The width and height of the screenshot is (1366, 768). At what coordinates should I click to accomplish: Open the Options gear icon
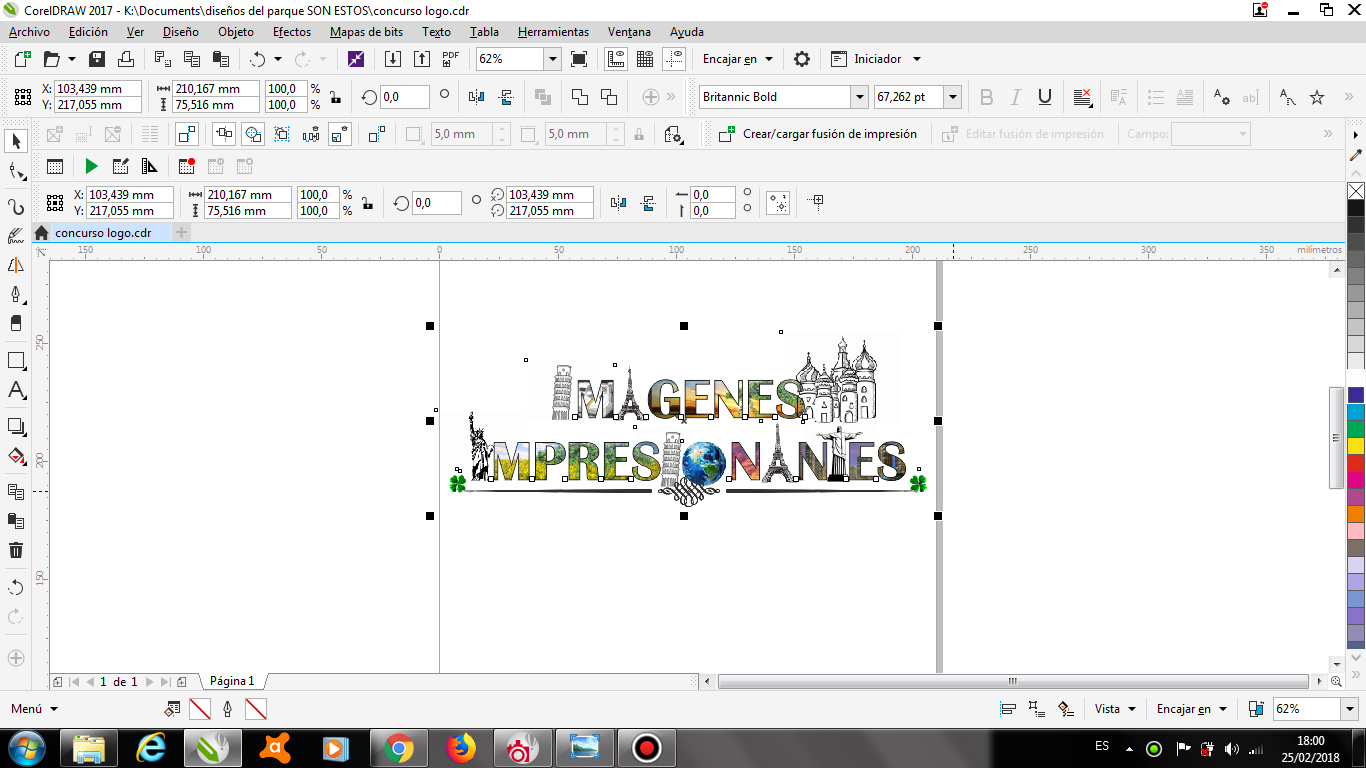click(x=801, y=59)
